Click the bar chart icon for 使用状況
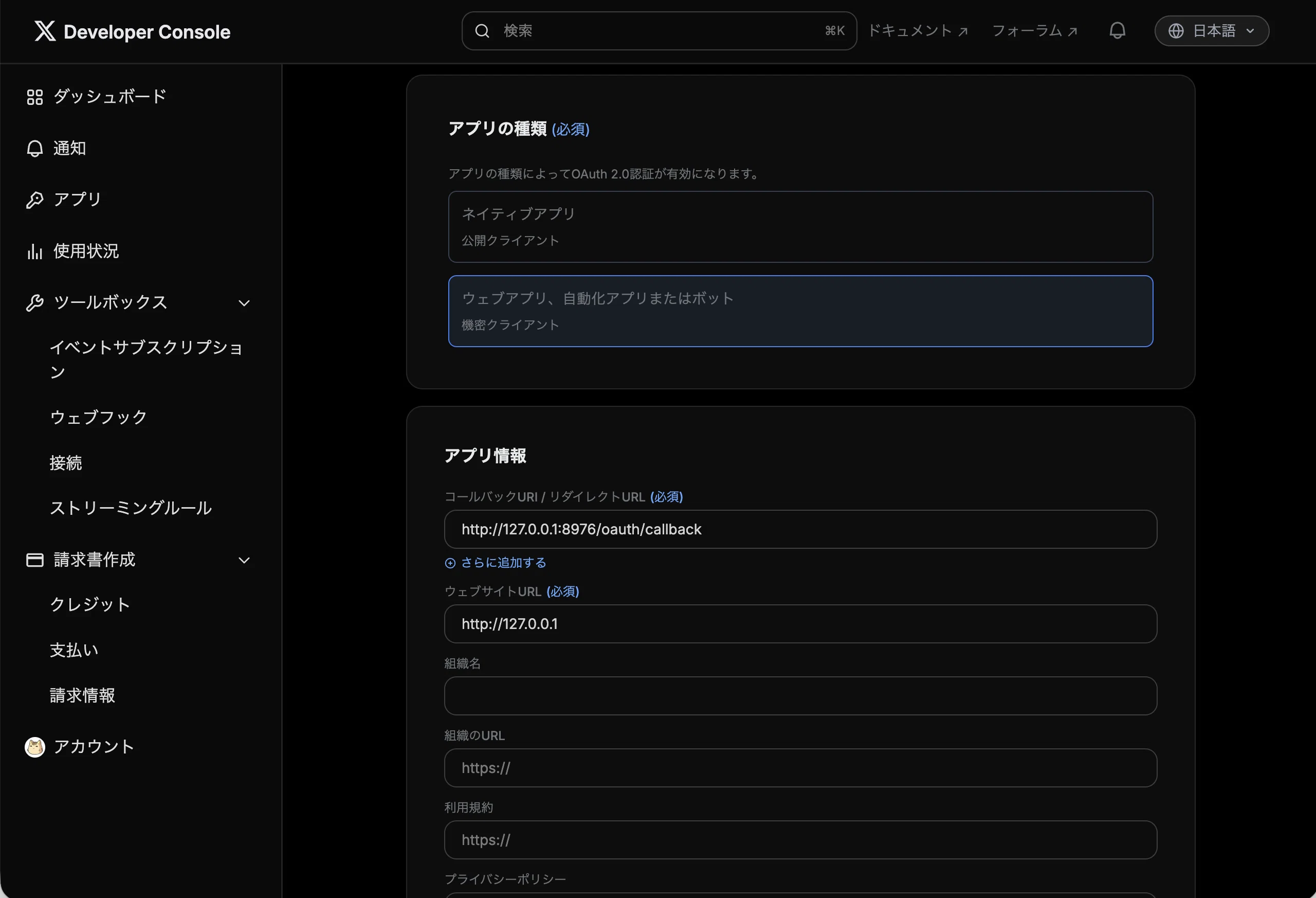 coord(35,252)
